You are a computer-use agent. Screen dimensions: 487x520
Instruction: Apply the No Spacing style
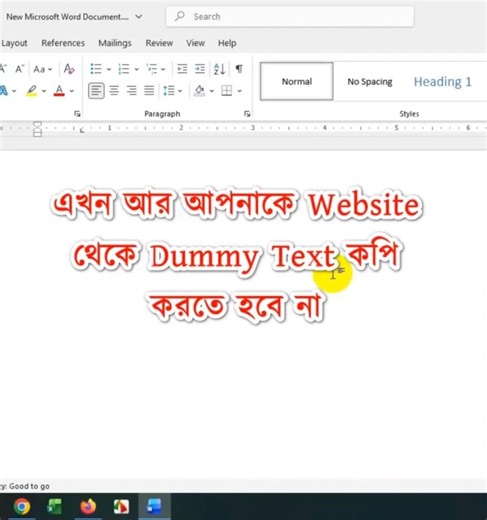pos(370,82)
